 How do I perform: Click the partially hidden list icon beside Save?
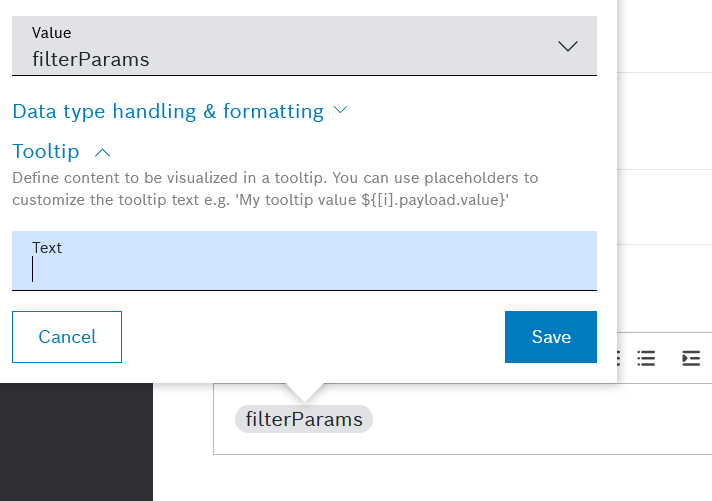[618, 358]
